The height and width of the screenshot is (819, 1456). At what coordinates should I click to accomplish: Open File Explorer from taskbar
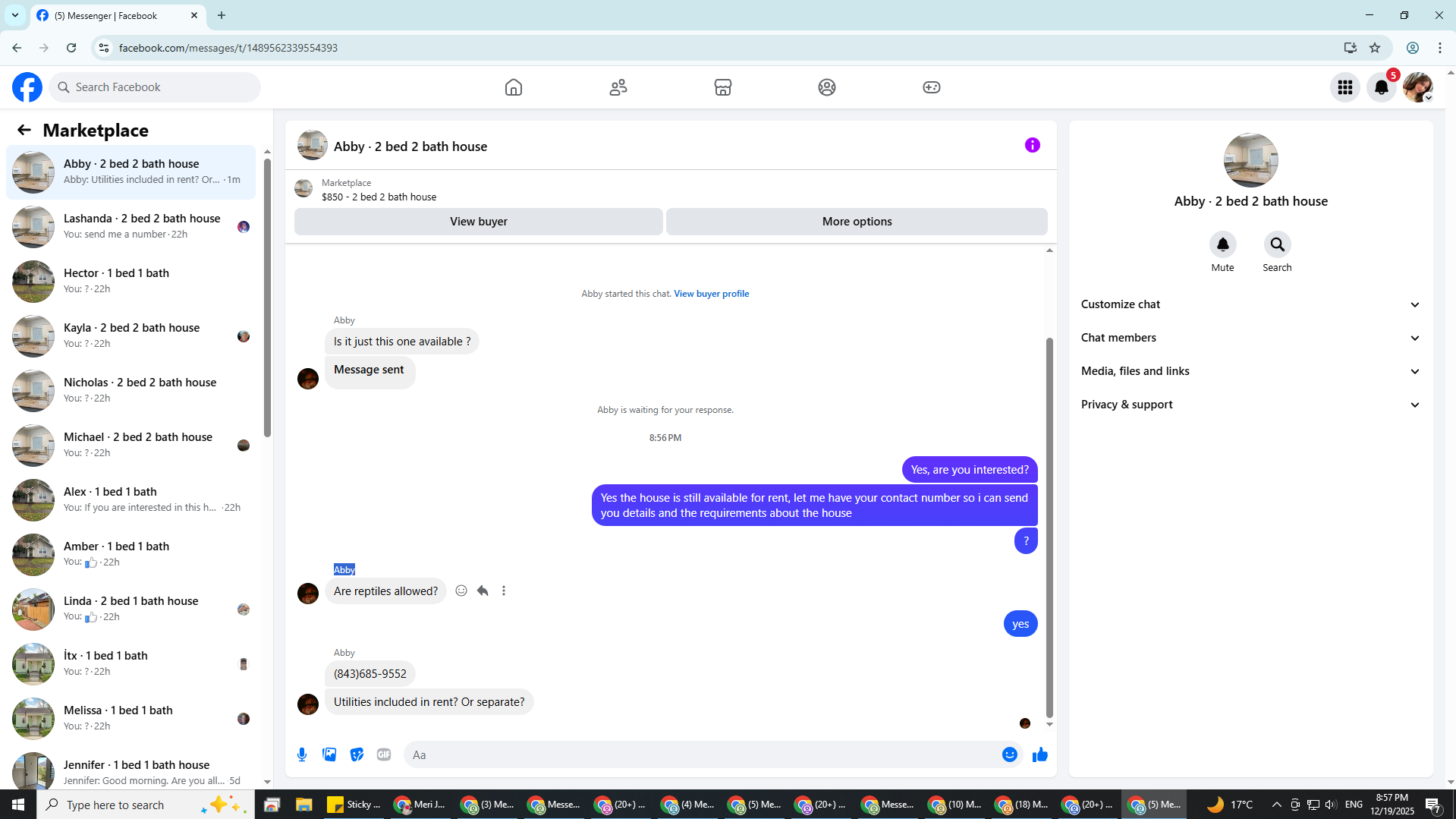click(x=304, y=805)
